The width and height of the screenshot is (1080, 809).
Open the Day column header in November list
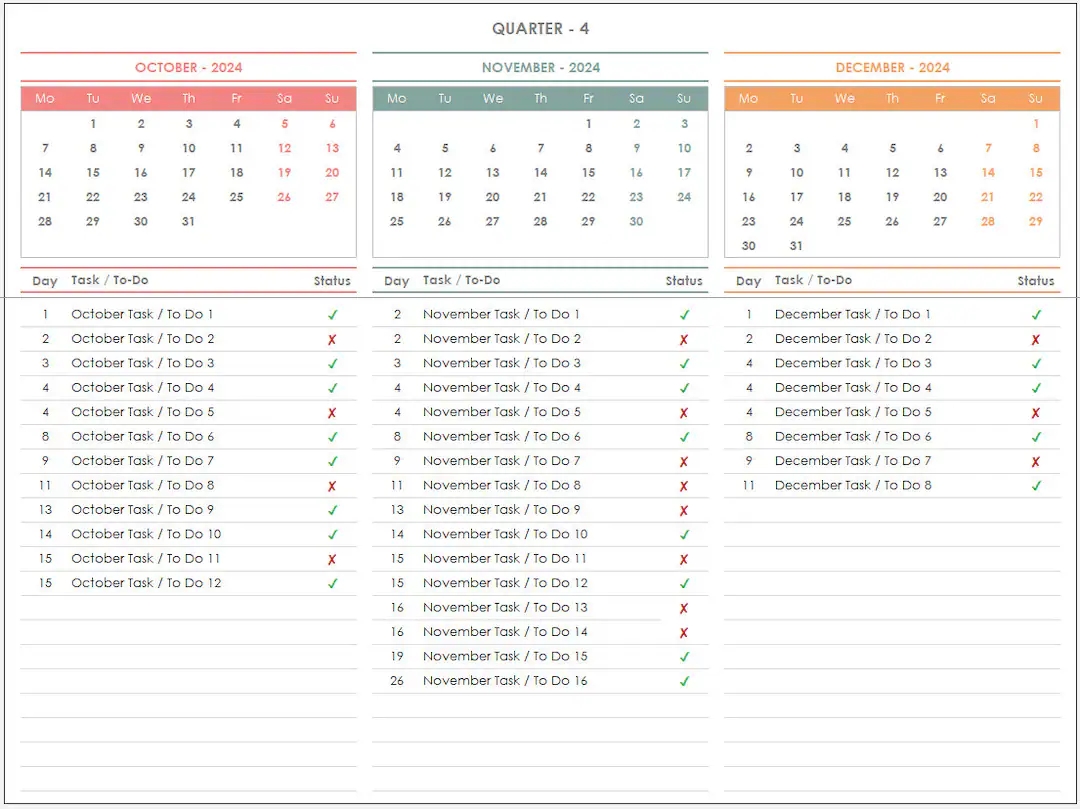tap(396, 281)
